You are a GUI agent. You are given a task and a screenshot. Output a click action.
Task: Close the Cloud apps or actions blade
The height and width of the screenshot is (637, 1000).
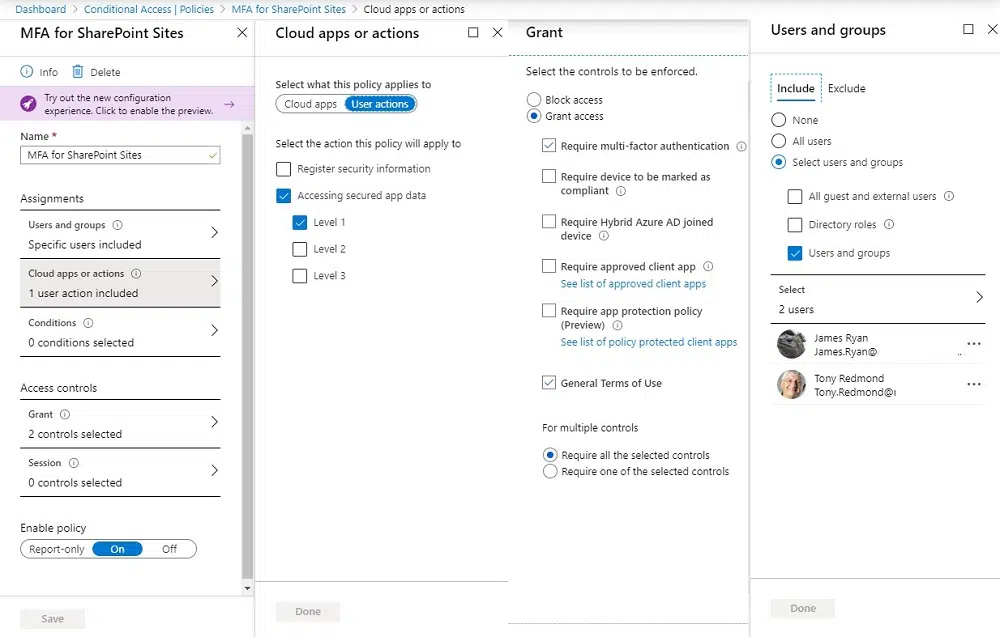tap(498, 33)
